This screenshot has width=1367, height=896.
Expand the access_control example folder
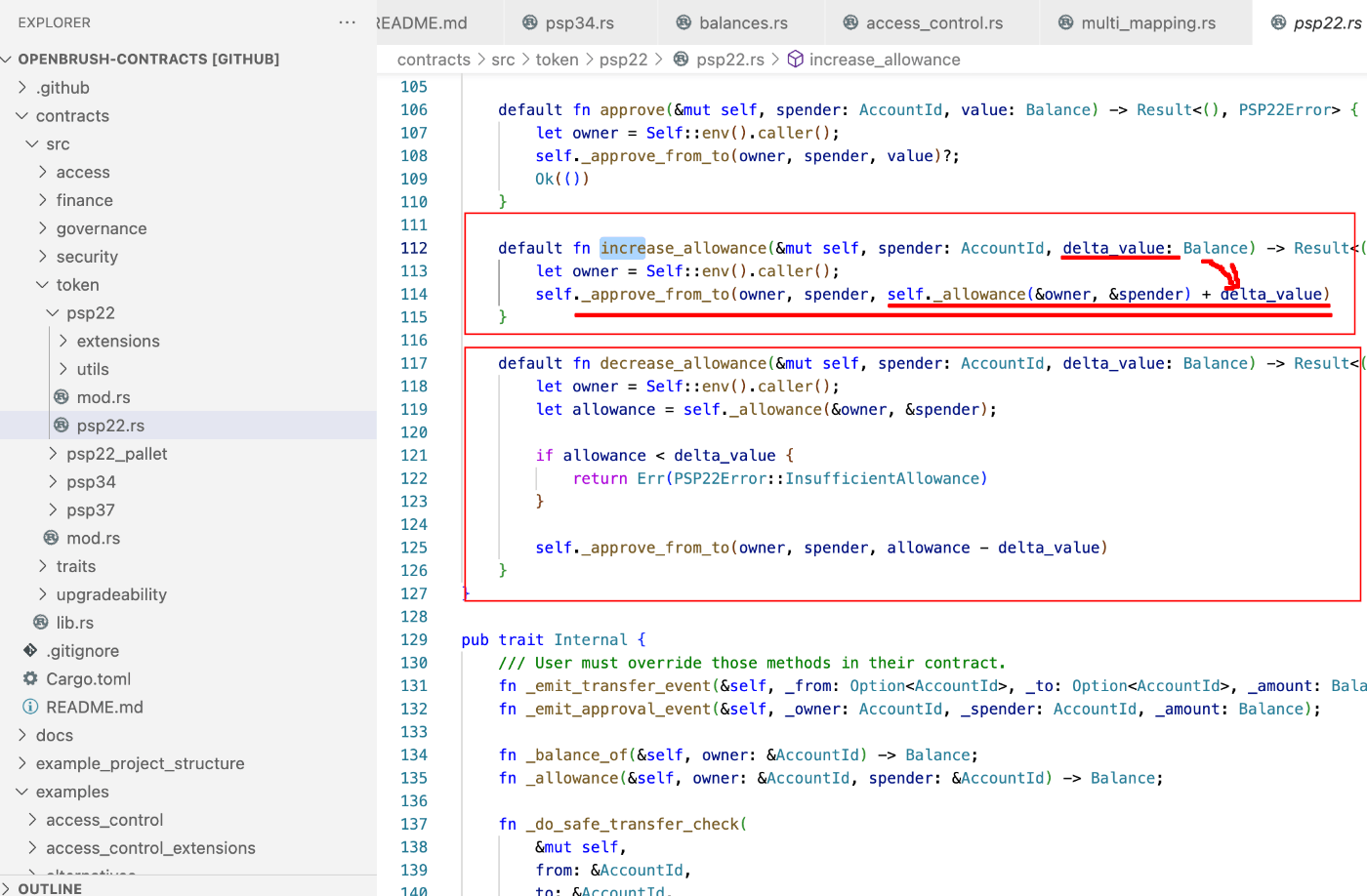pos(32,821)
